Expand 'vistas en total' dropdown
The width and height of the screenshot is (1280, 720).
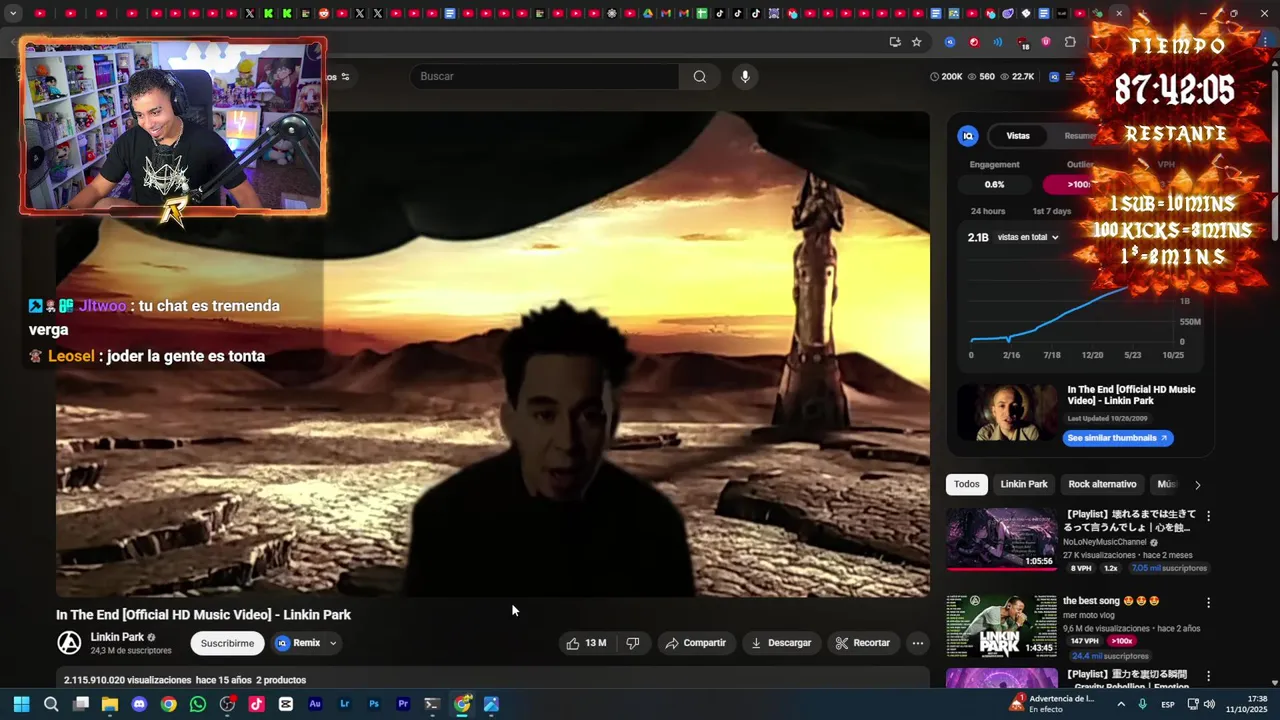click(x=1028, y=237)
